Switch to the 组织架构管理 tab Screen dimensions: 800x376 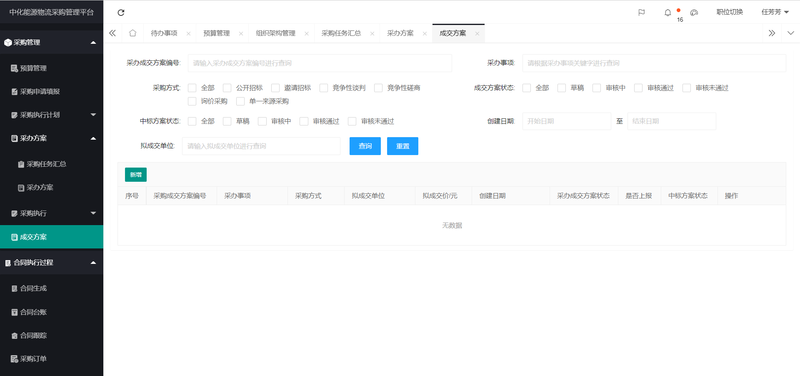coord(276,33)
